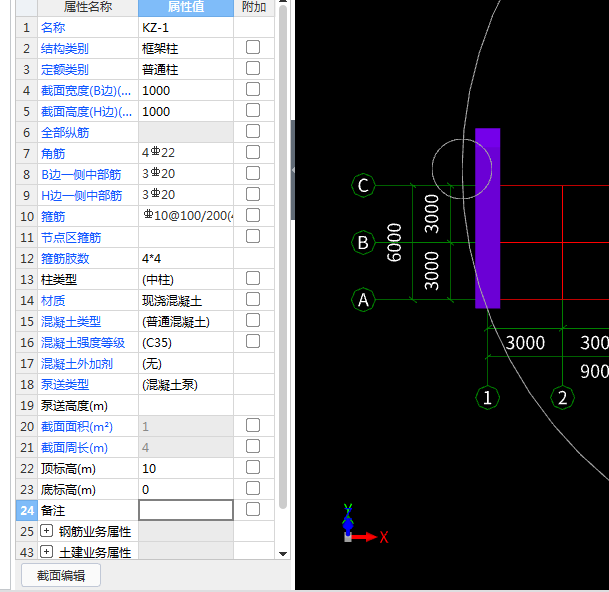The height and width of the screenshot is (592, 609).
Task: Tick the 附加 checkbox for 底标高
Action: [253, 488]
